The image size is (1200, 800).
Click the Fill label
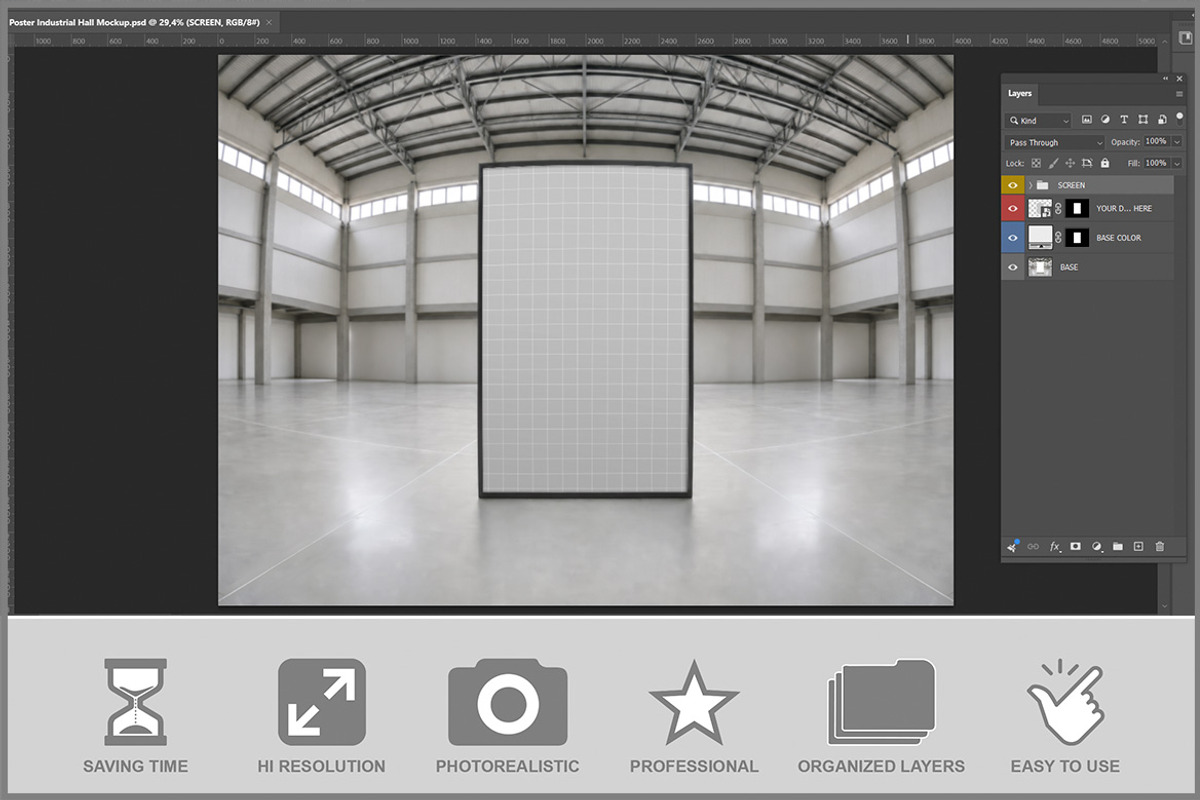(1133, 163)
